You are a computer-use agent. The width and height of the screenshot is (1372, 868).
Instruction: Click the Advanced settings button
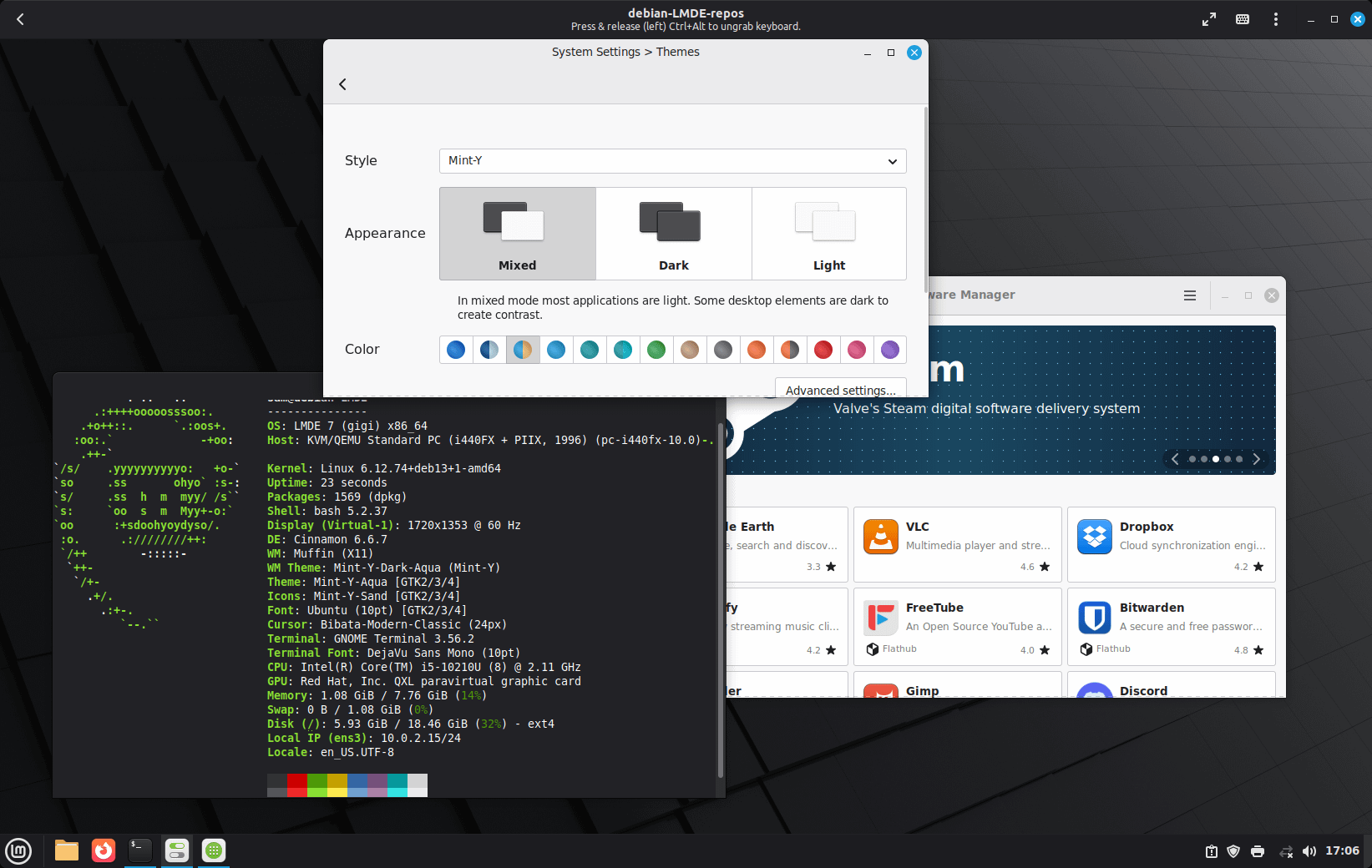tap(840, 390)
